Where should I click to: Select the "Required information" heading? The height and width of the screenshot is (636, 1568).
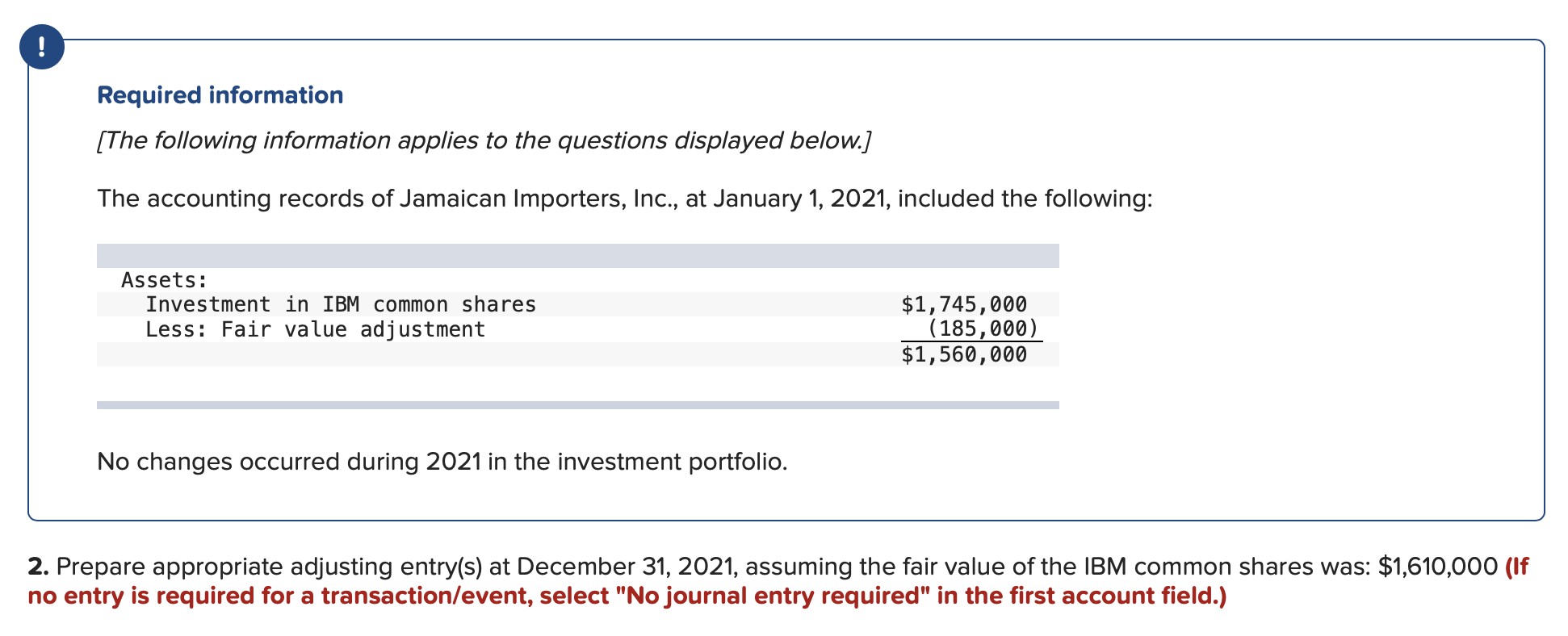tap(220, 95)
